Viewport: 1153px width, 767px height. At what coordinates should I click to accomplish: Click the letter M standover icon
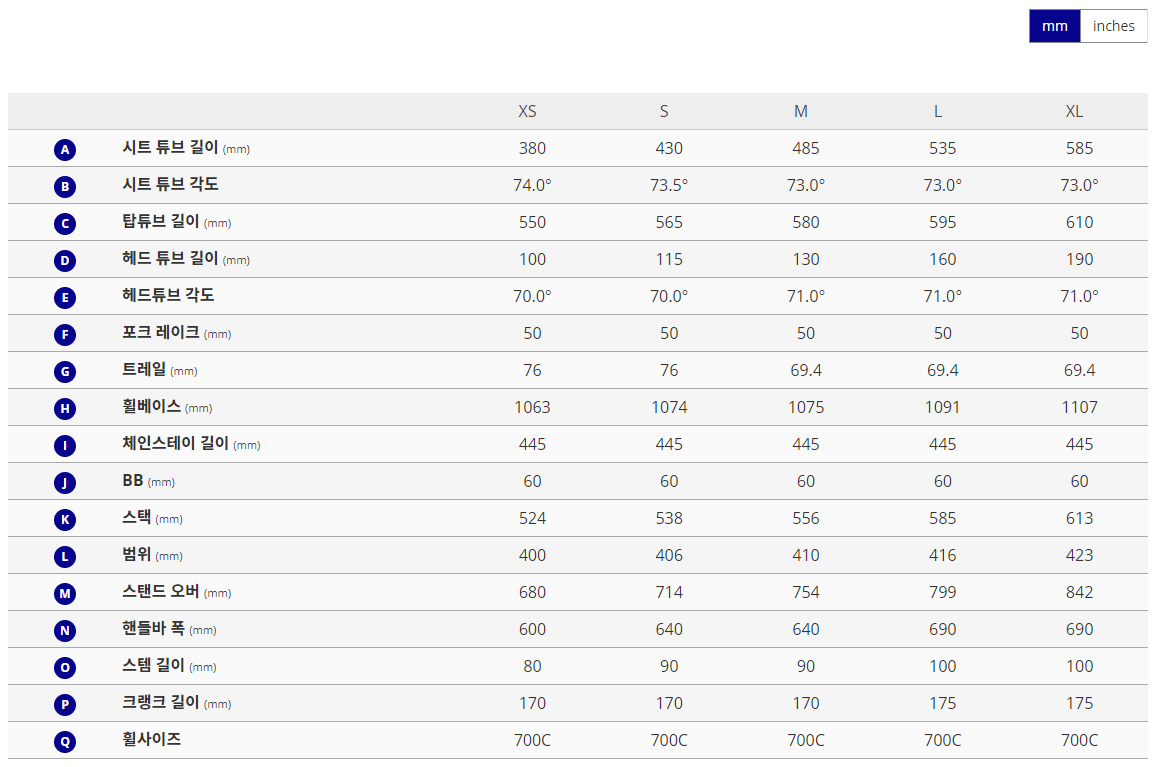tap(65, 594)
